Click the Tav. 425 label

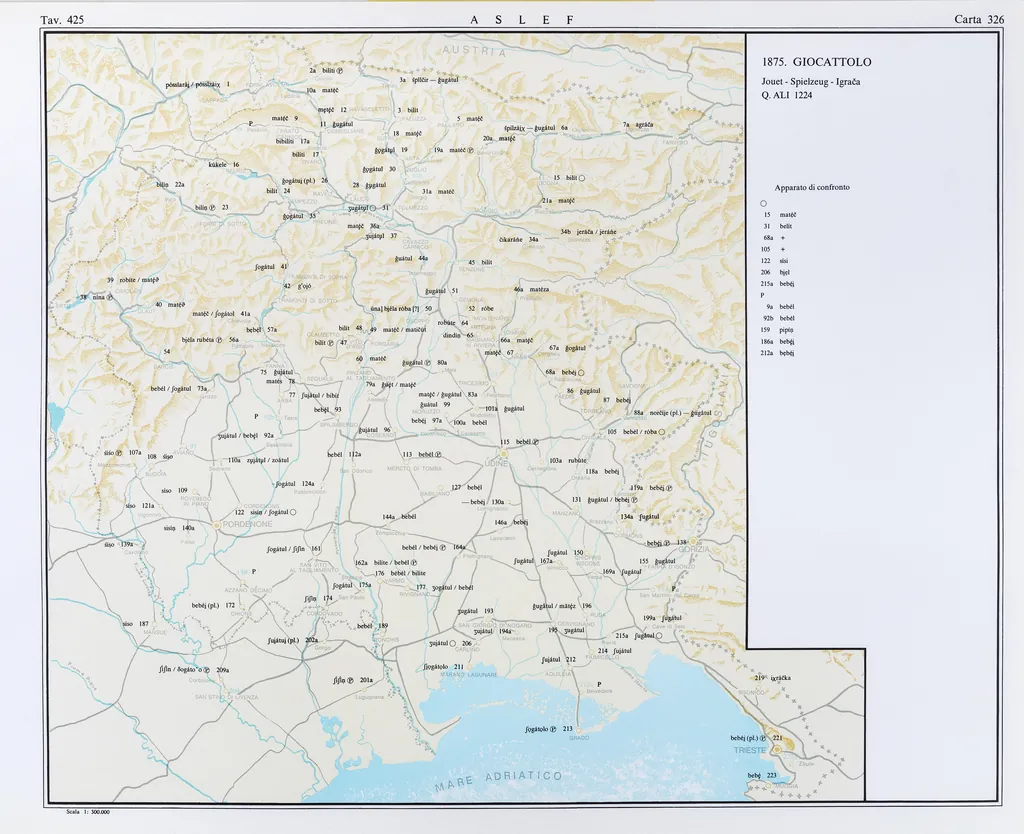(62, 19)
